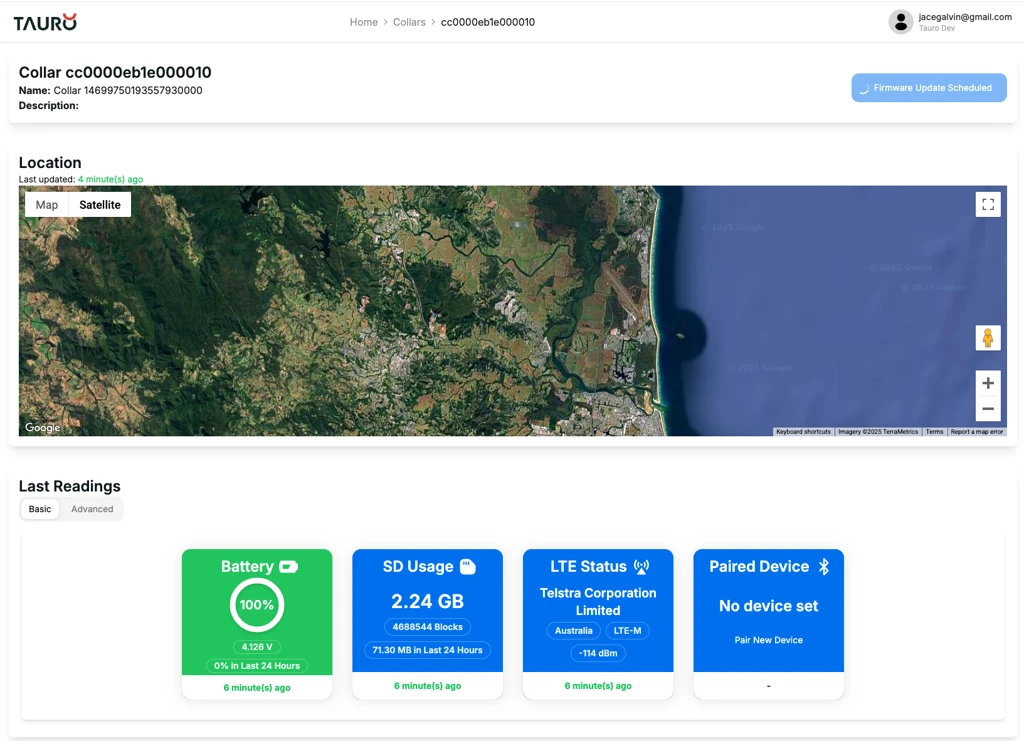Click the Street View pegman icon
This screenshot has width=1024, height=741.
click(x=987, y=338)
